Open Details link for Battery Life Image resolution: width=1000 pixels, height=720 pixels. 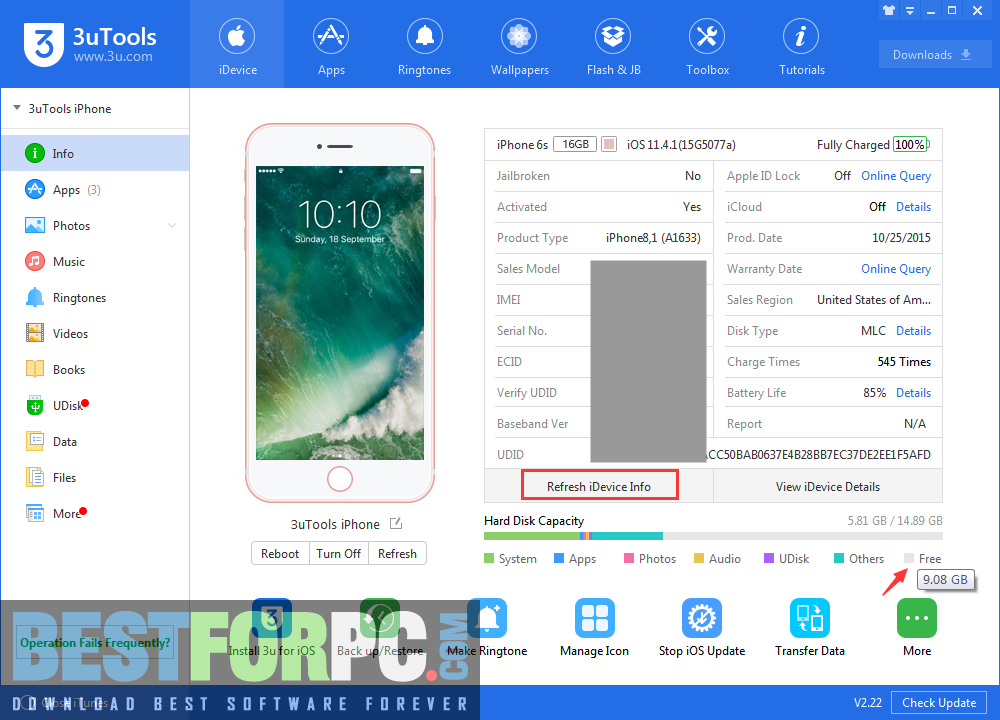click(913, 393)
